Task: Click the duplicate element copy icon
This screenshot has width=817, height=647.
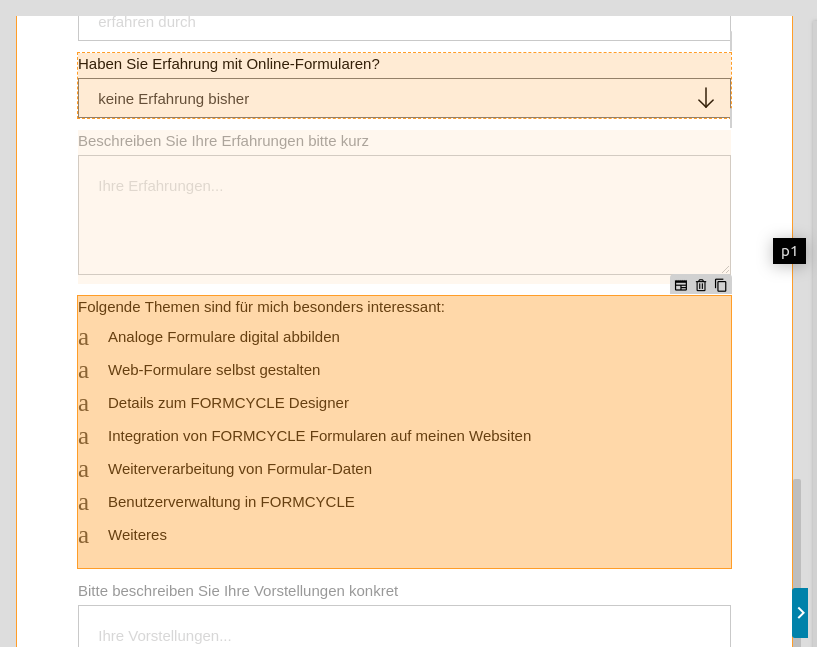Action: pos(721,285)
